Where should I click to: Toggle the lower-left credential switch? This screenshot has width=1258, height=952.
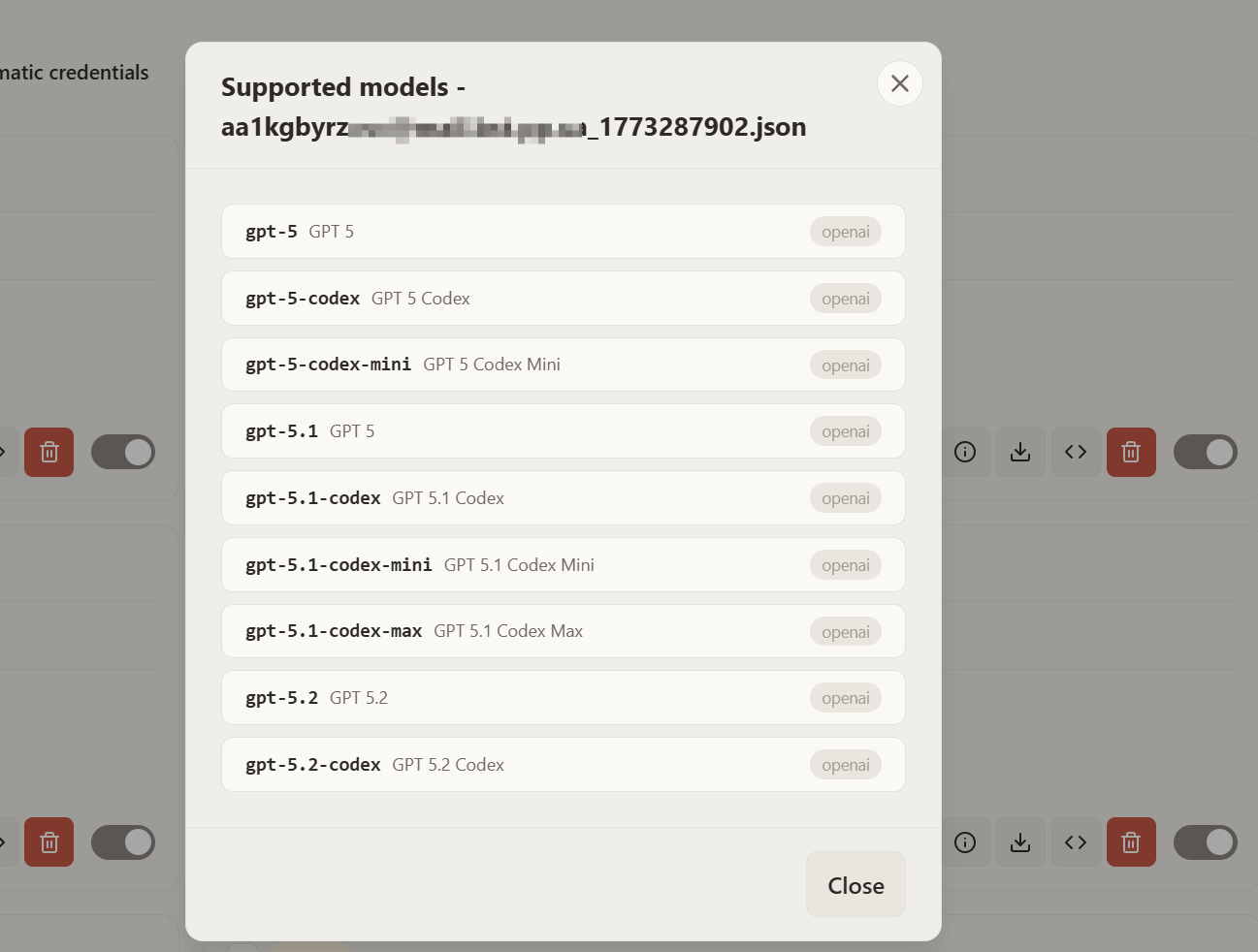(x=123, y=842)
